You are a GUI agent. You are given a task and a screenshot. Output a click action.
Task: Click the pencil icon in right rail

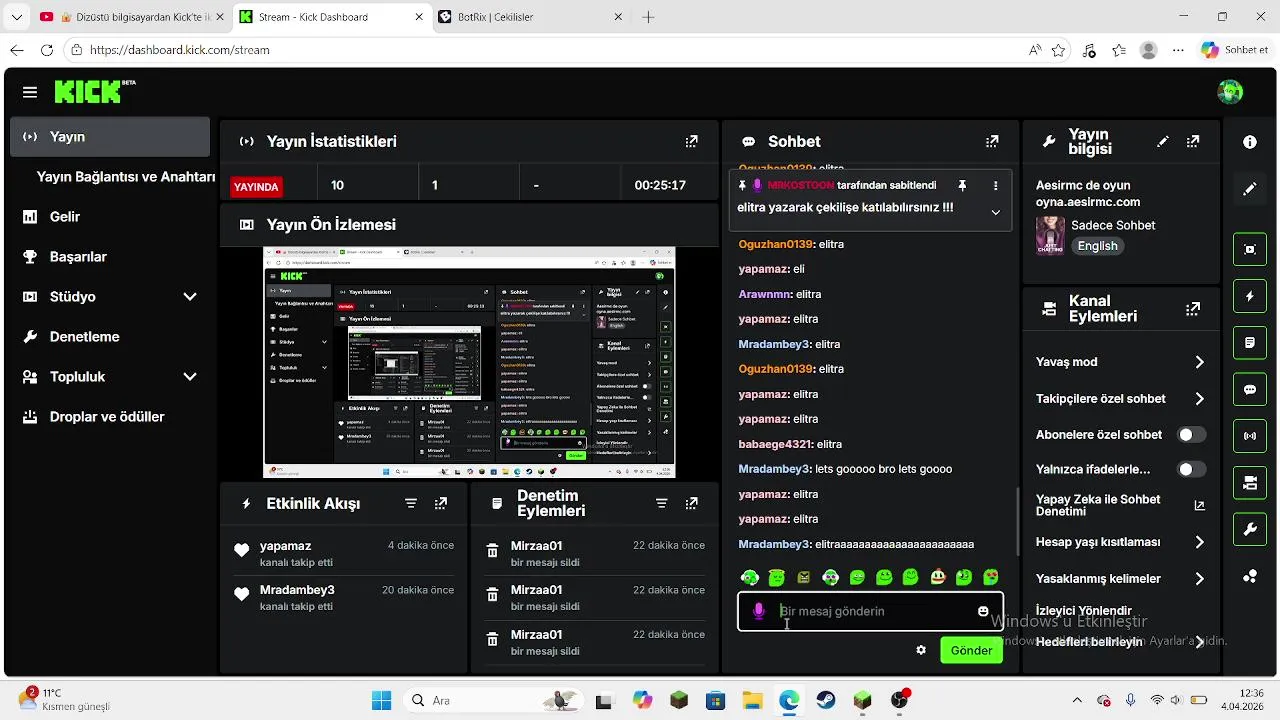pyautogui.click(x=1250, y=189)
